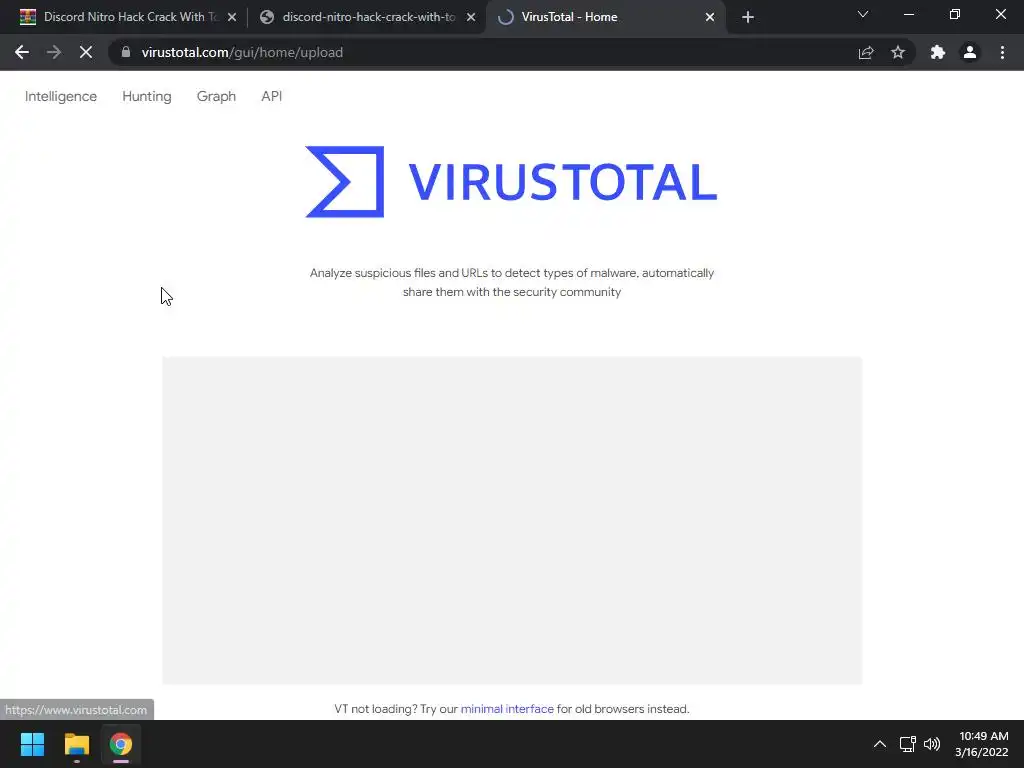Open the Windows Start menu
1024x768 pixels.
pyautogui.click(x=32, y=744)
